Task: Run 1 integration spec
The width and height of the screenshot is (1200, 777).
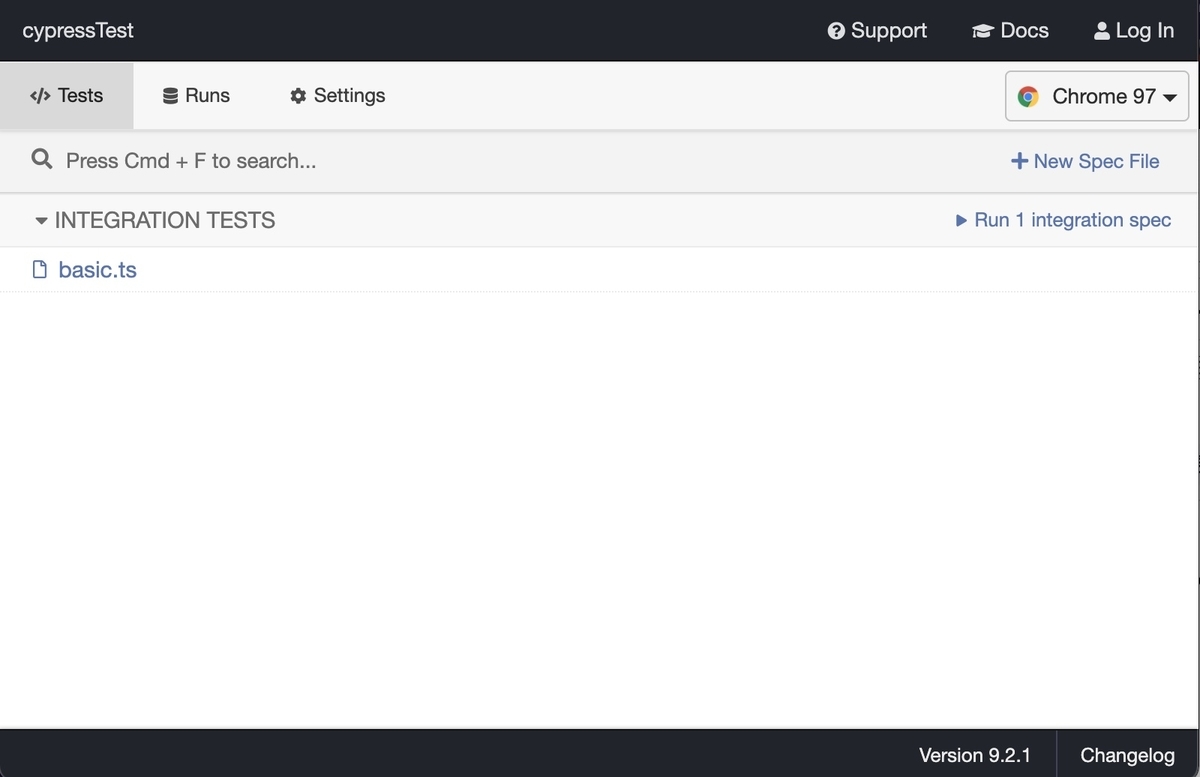Action: click(1063, 220)
